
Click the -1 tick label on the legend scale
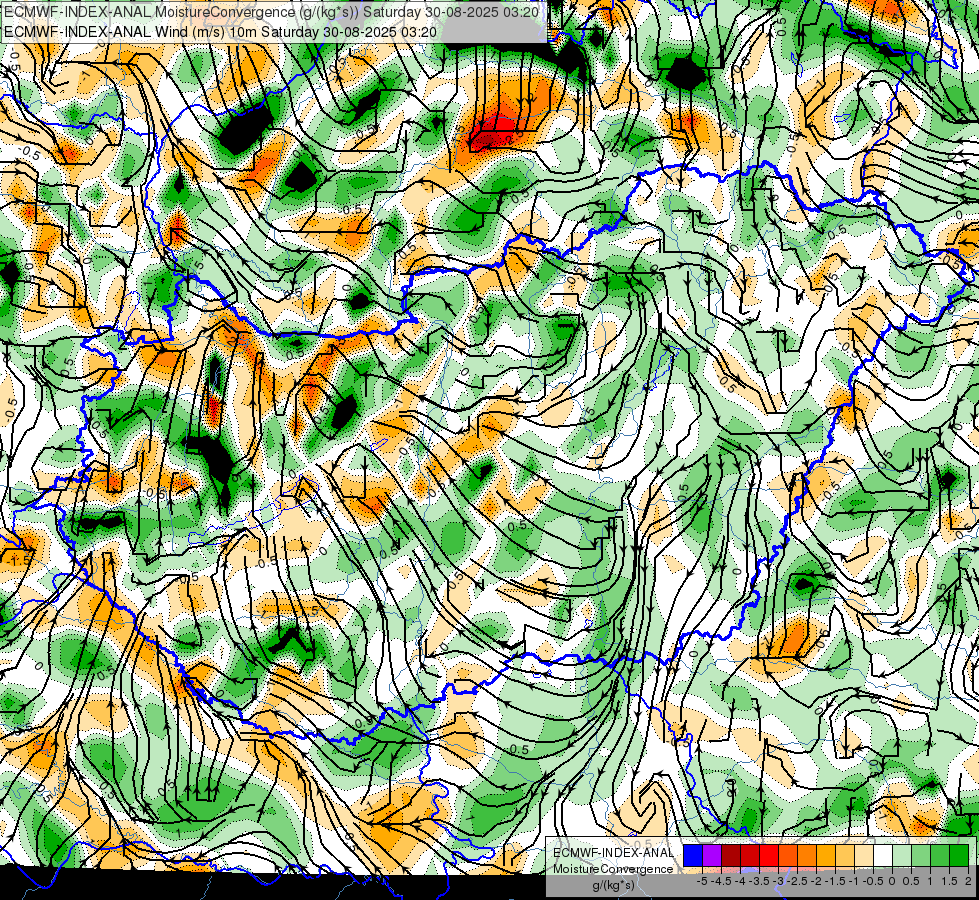854,881
